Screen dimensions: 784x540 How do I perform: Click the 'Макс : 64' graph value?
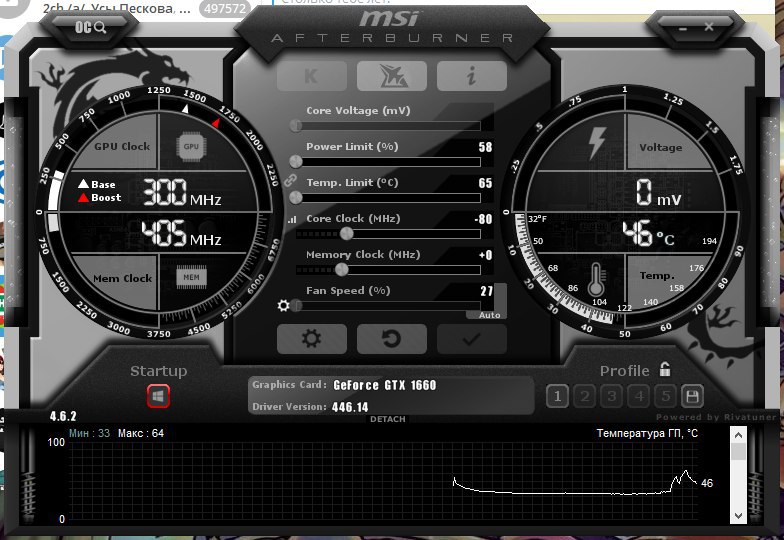click(x=140, y=433)
